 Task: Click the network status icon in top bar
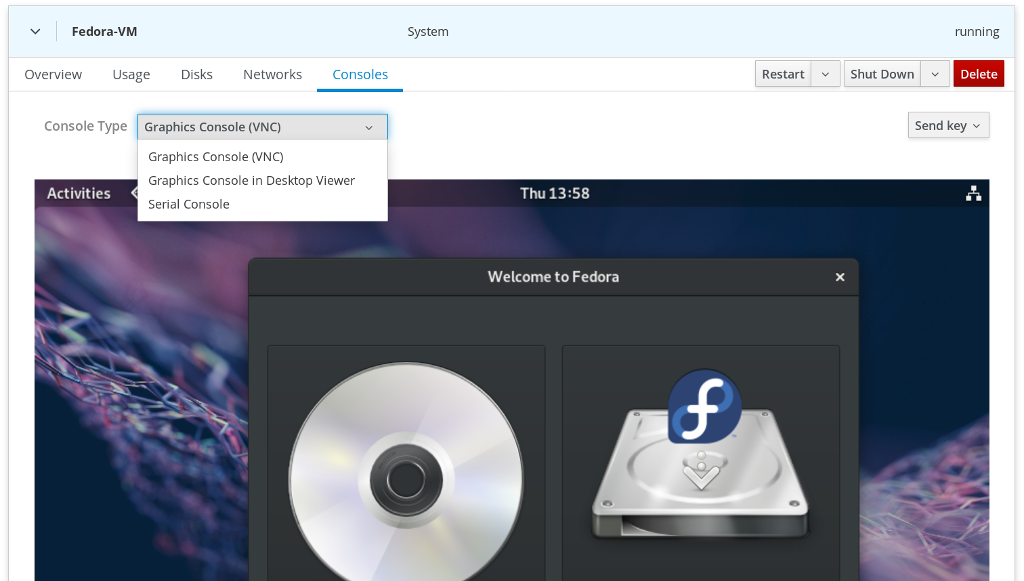click(x=973, y=193)
